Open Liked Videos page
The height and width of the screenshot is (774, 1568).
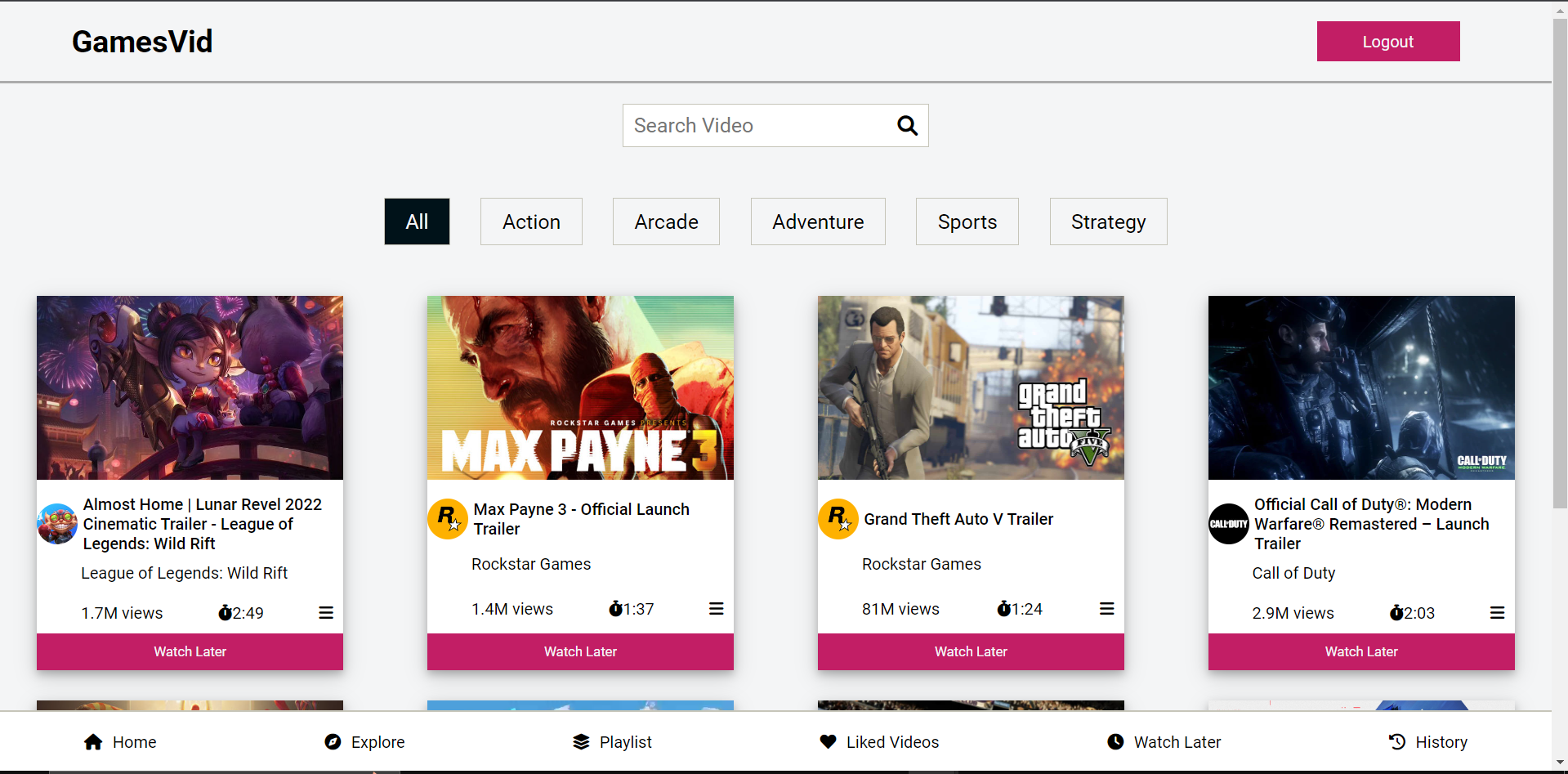click(x=879, y=742)
